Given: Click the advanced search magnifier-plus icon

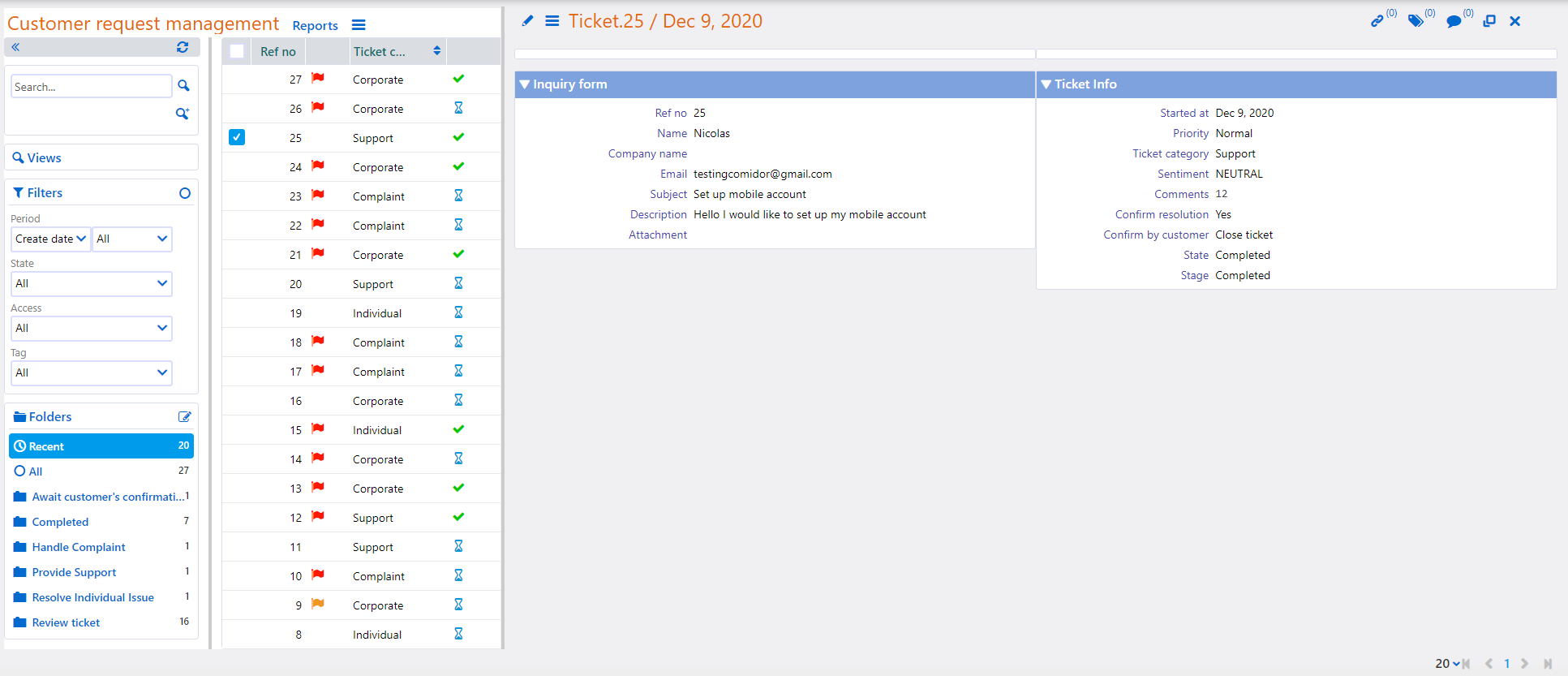Looking at the screenshot, I should pyautogui.click(x=183, y=114).
